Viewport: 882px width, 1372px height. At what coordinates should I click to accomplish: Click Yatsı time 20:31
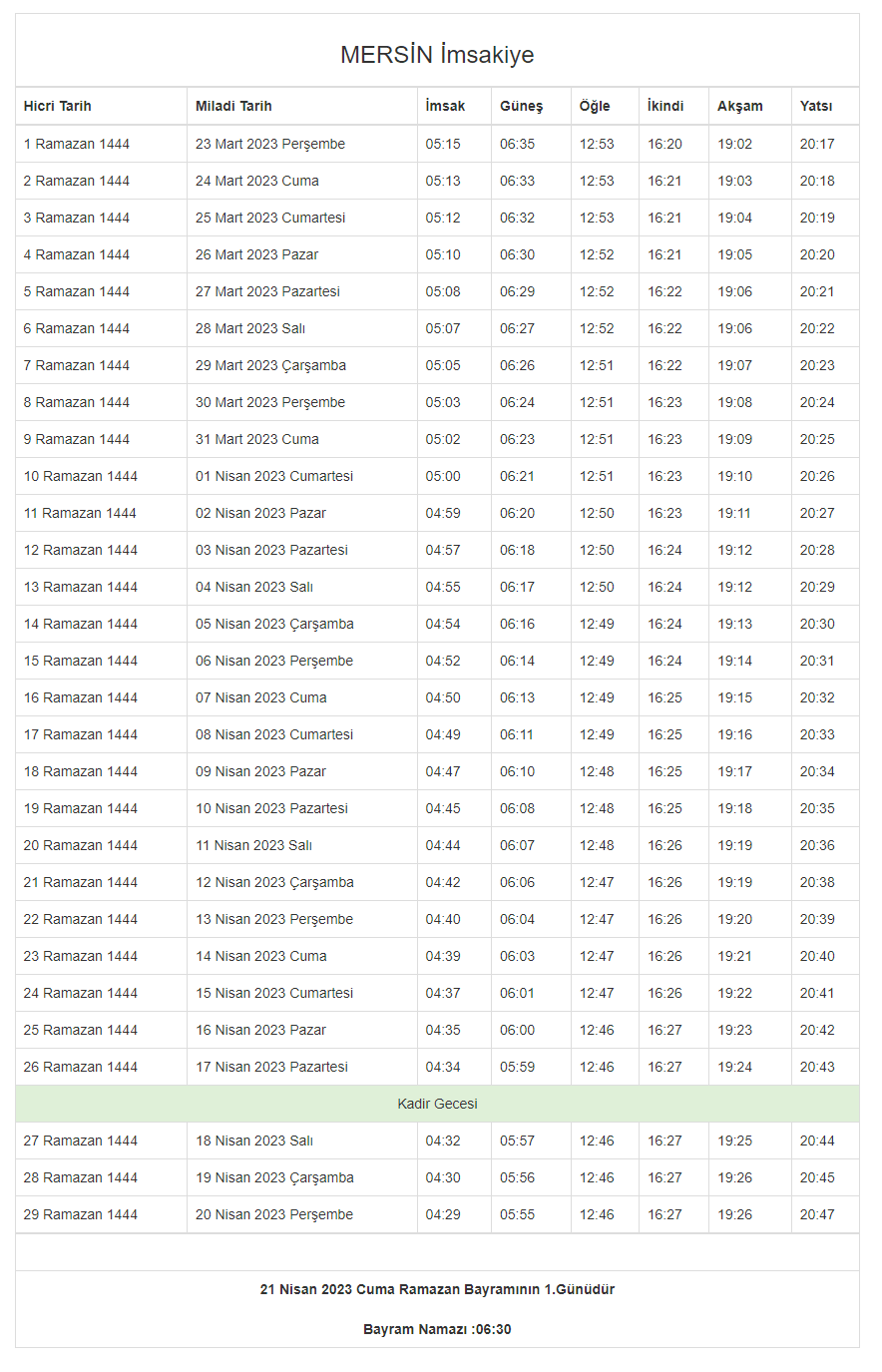[x=817, y=661]
